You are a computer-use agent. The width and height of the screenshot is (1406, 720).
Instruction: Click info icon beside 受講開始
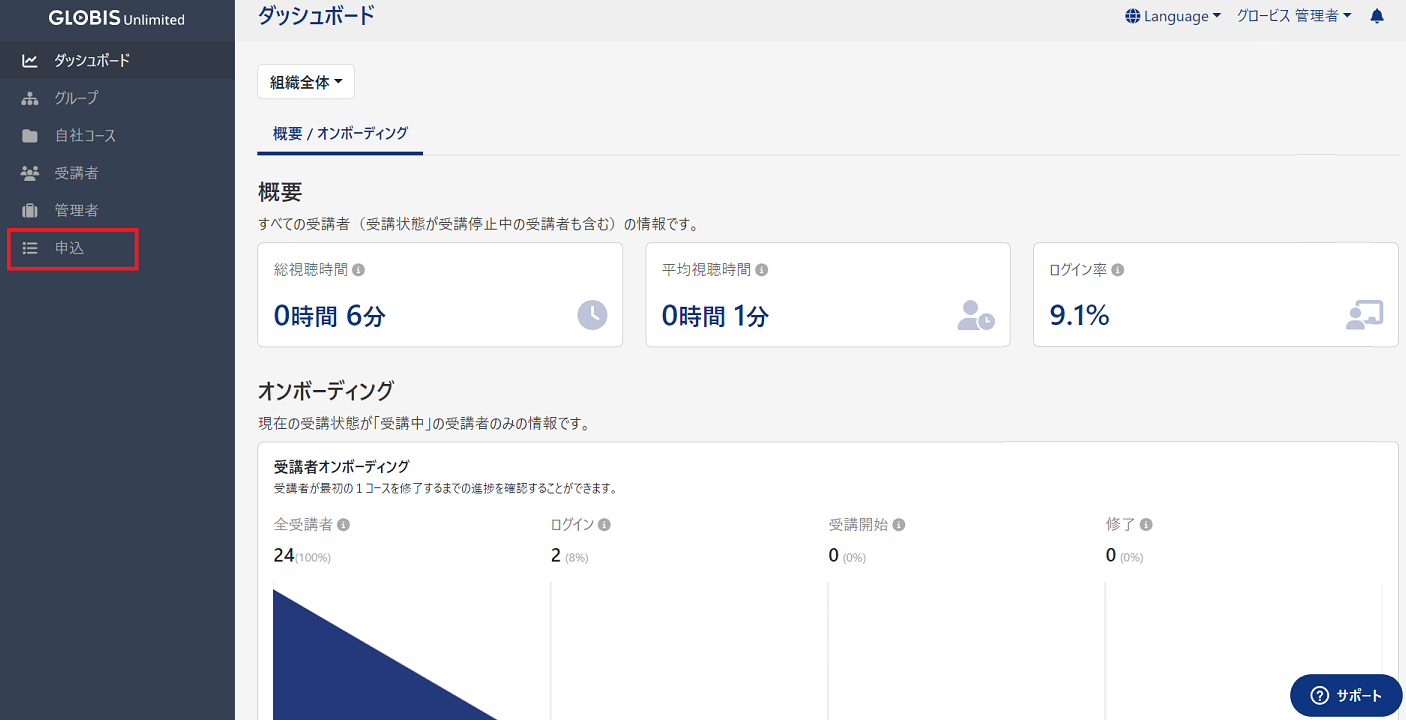[x=899, y=525]
